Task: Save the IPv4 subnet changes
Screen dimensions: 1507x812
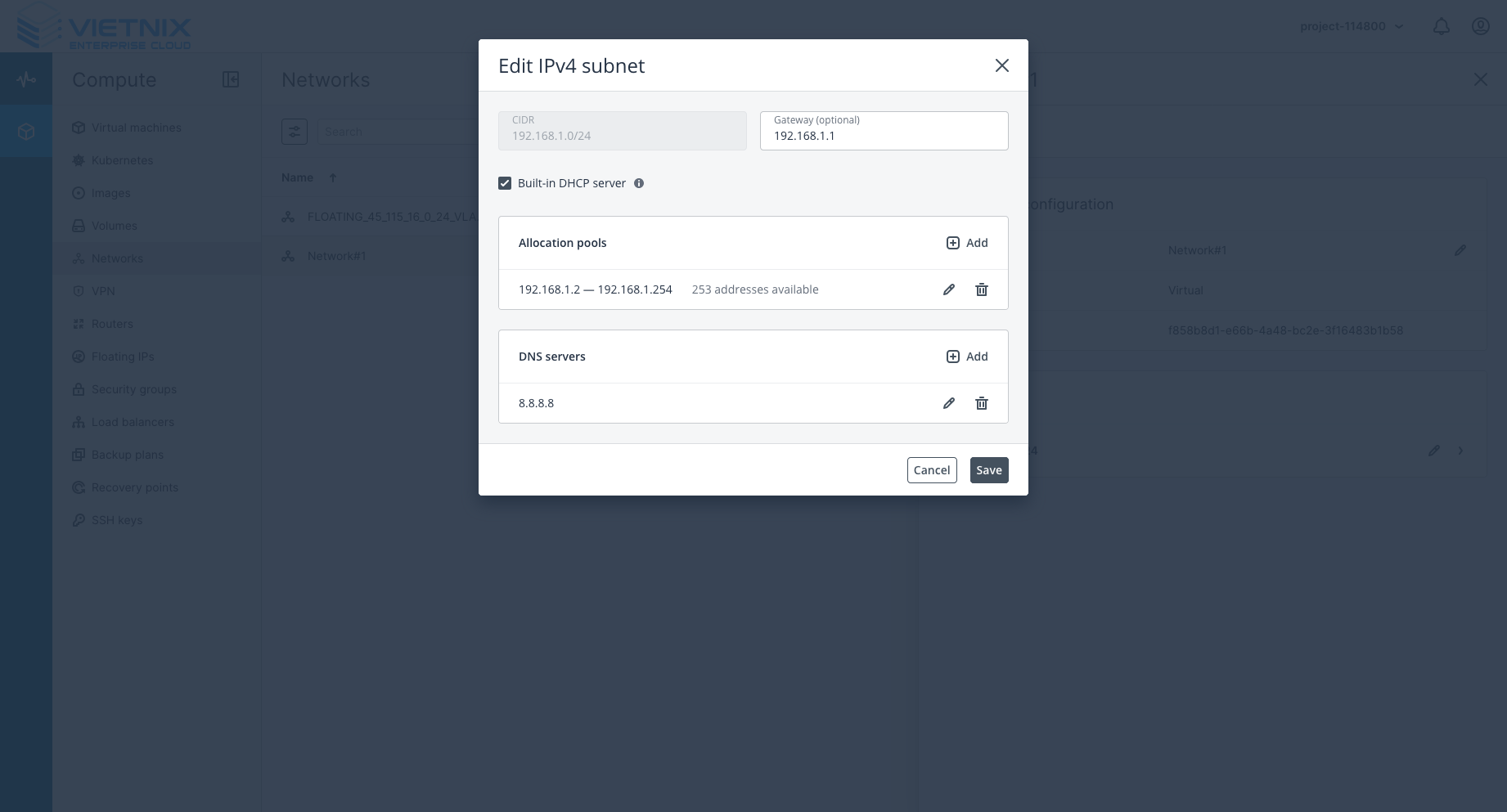Action: [989, 470]
